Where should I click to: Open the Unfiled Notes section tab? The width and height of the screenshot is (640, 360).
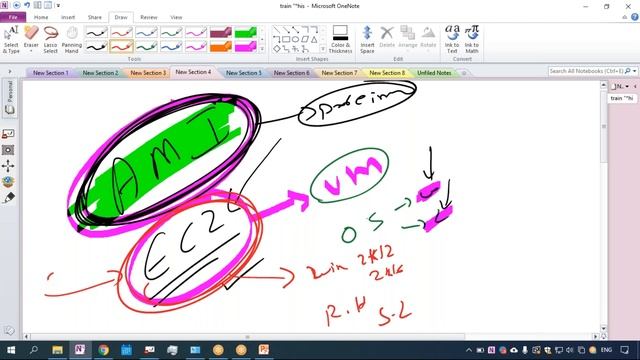(434, 73)
